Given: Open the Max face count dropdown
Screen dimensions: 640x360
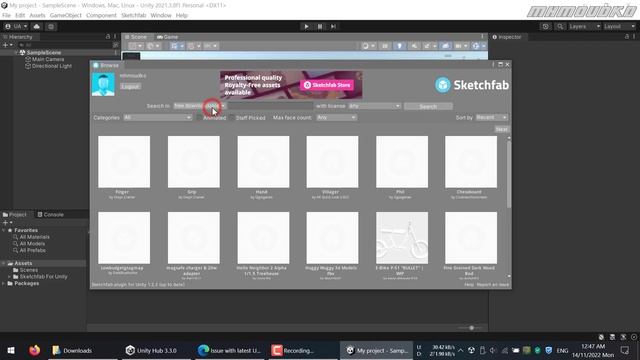Looking at the screenshot, I should click(x=336, y=118).
